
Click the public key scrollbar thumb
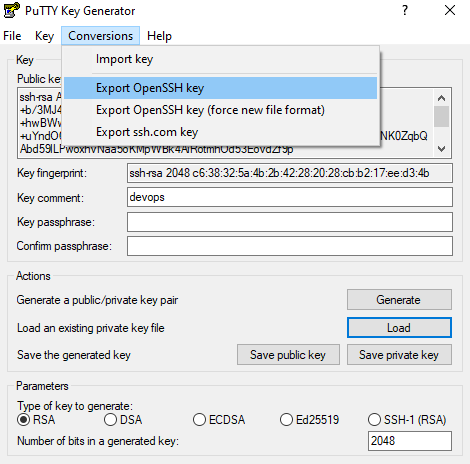442,117
